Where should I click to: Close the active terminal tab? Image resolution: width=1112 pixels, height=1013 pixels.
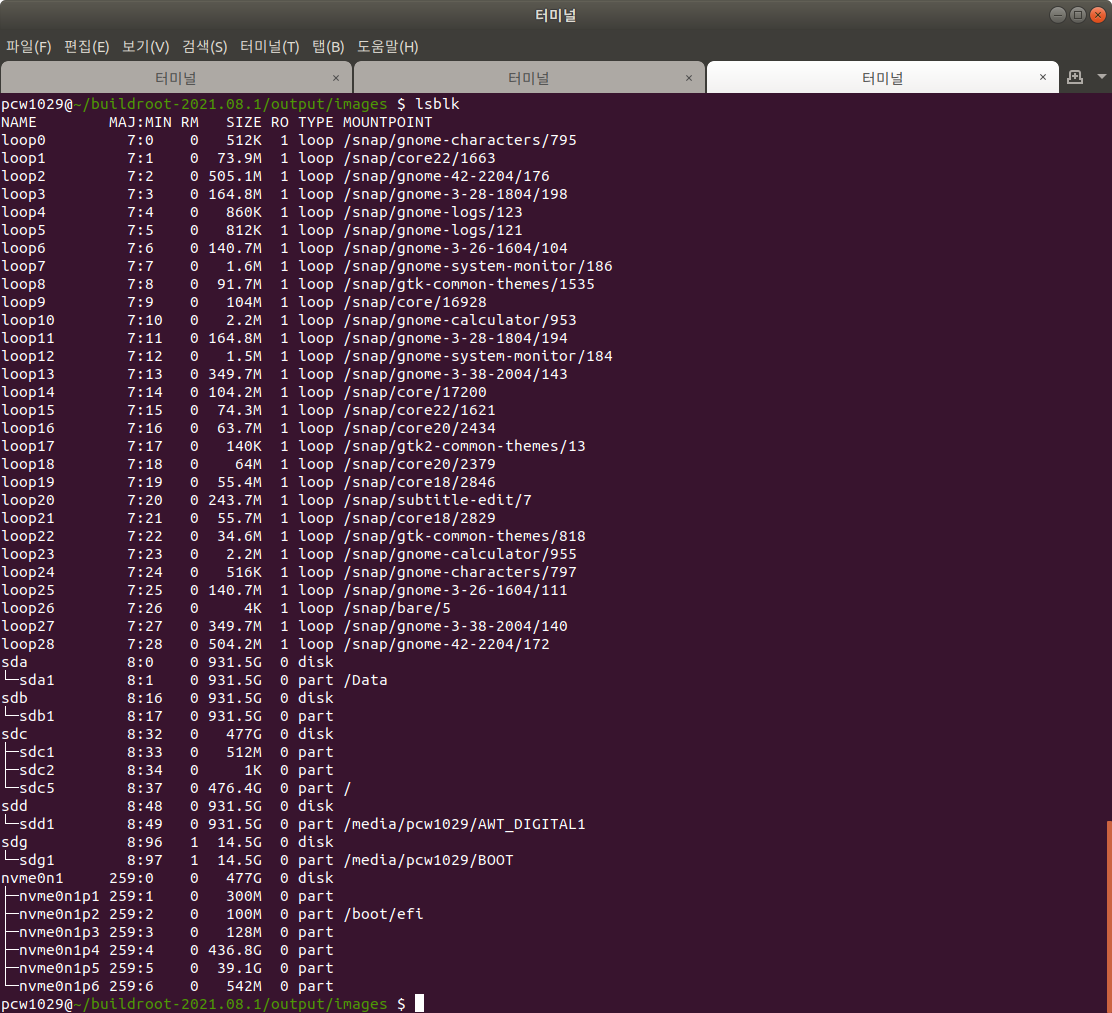1043,77
